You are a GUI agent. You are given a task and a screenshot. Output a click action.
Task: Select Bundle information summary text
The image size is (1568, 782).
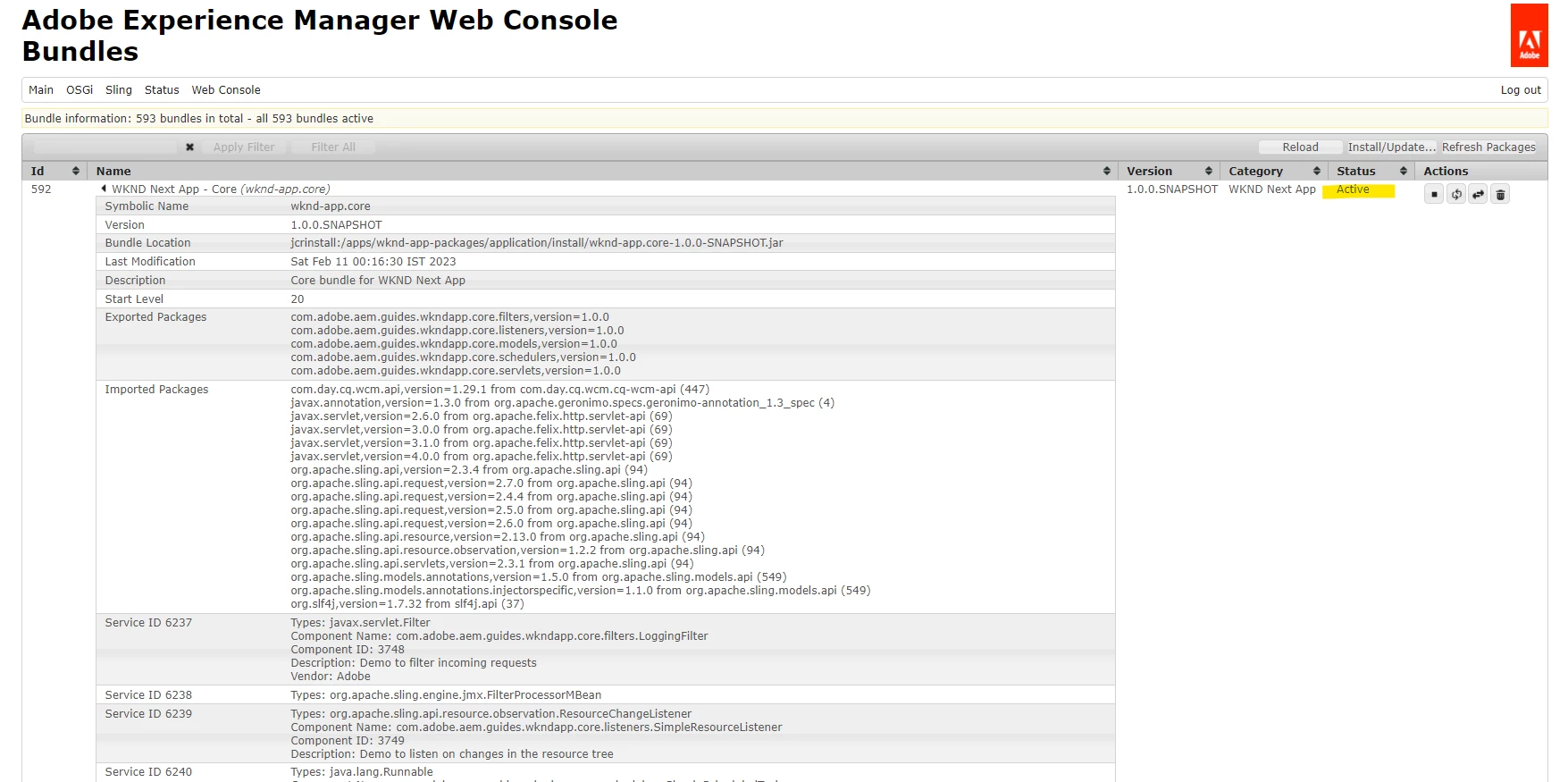(x=199, y=119)
